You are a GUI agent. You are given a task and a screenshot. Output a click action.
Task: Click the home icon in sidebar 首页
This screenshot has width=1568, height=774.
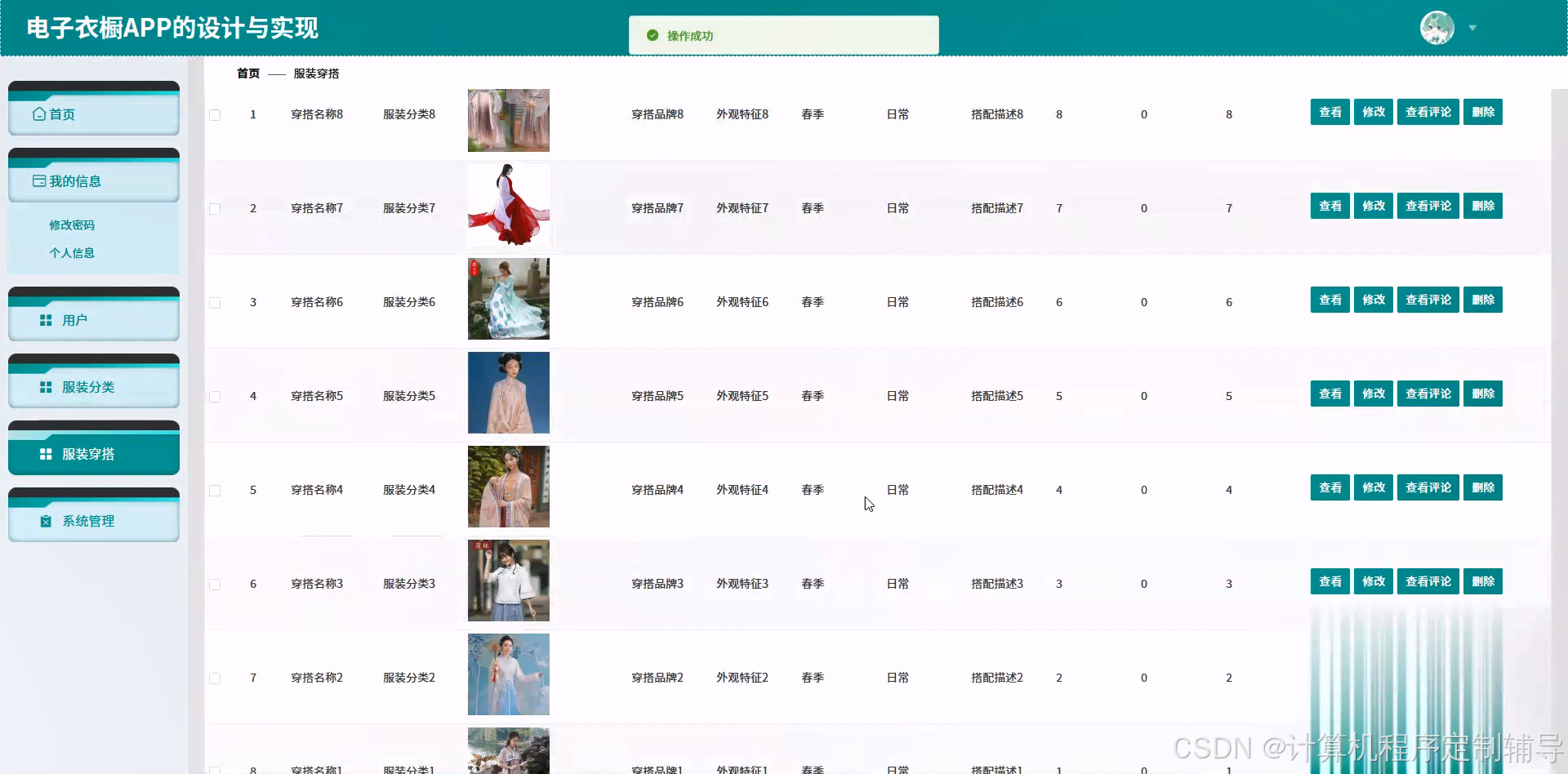[39, 114]
